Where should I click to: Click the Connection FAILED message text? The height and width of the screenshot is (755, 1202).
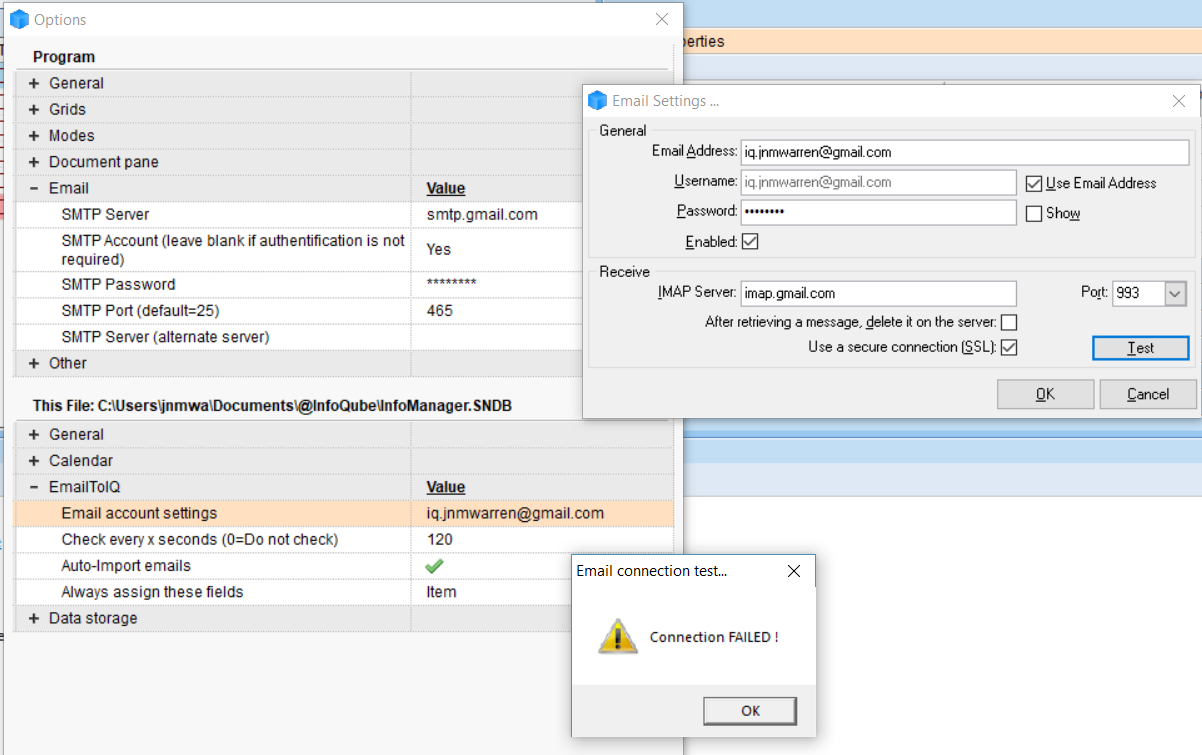click(714, 637)
